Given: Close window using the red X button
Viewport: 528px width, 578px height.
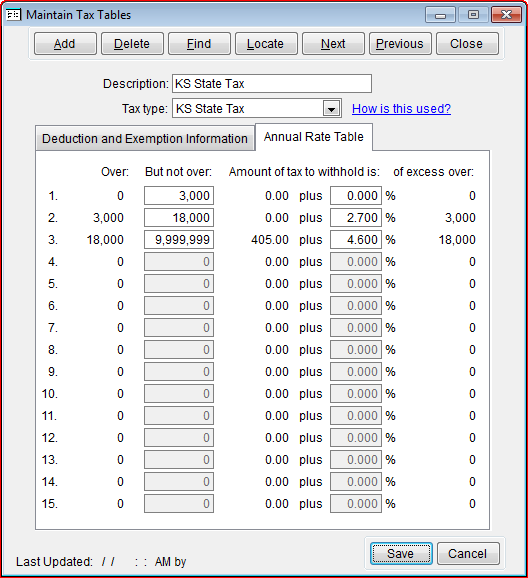Looking at the screenshot, I should [506, 15].
